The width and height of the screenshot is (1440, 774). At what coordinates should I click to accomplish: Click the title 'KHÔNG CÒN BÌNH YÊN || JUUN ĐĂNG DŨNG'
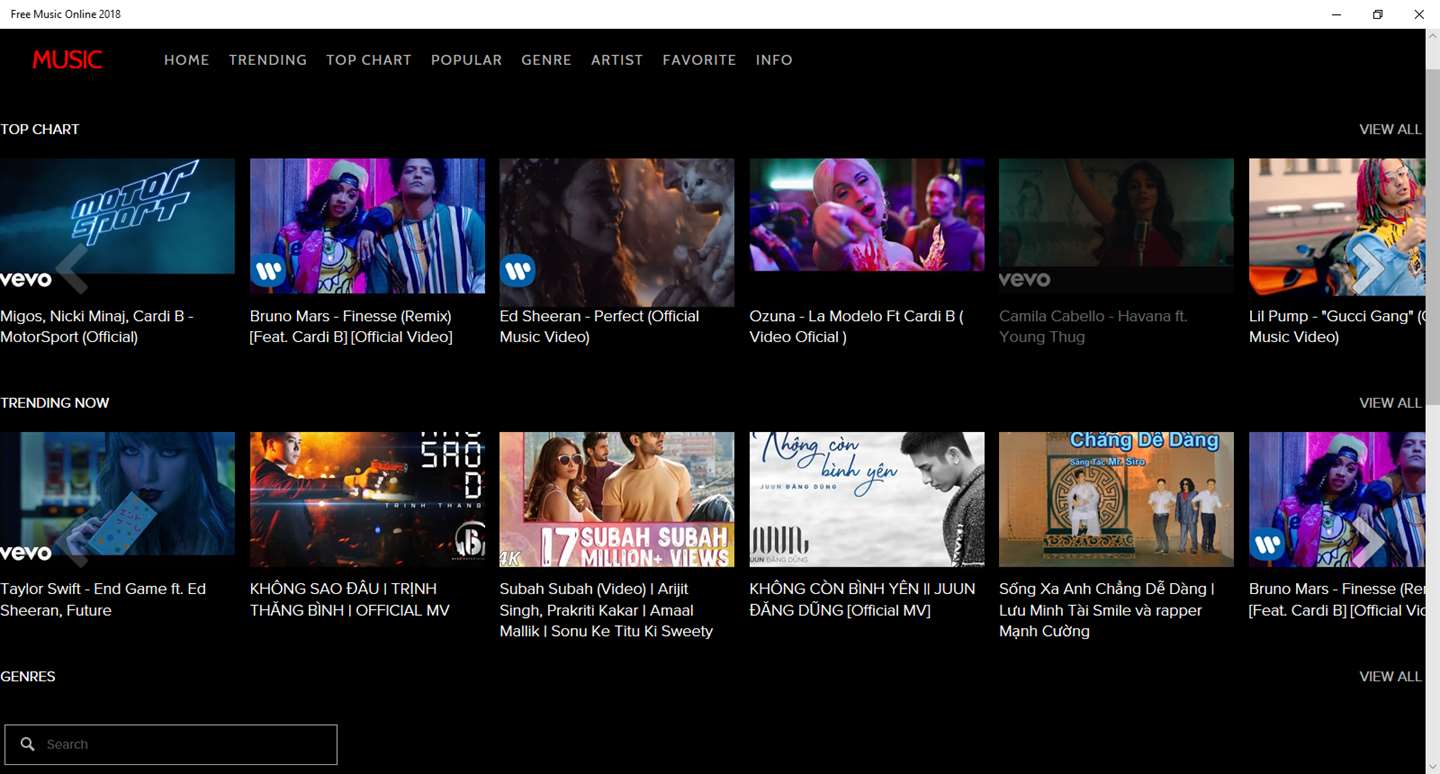(x=862, y=599)
